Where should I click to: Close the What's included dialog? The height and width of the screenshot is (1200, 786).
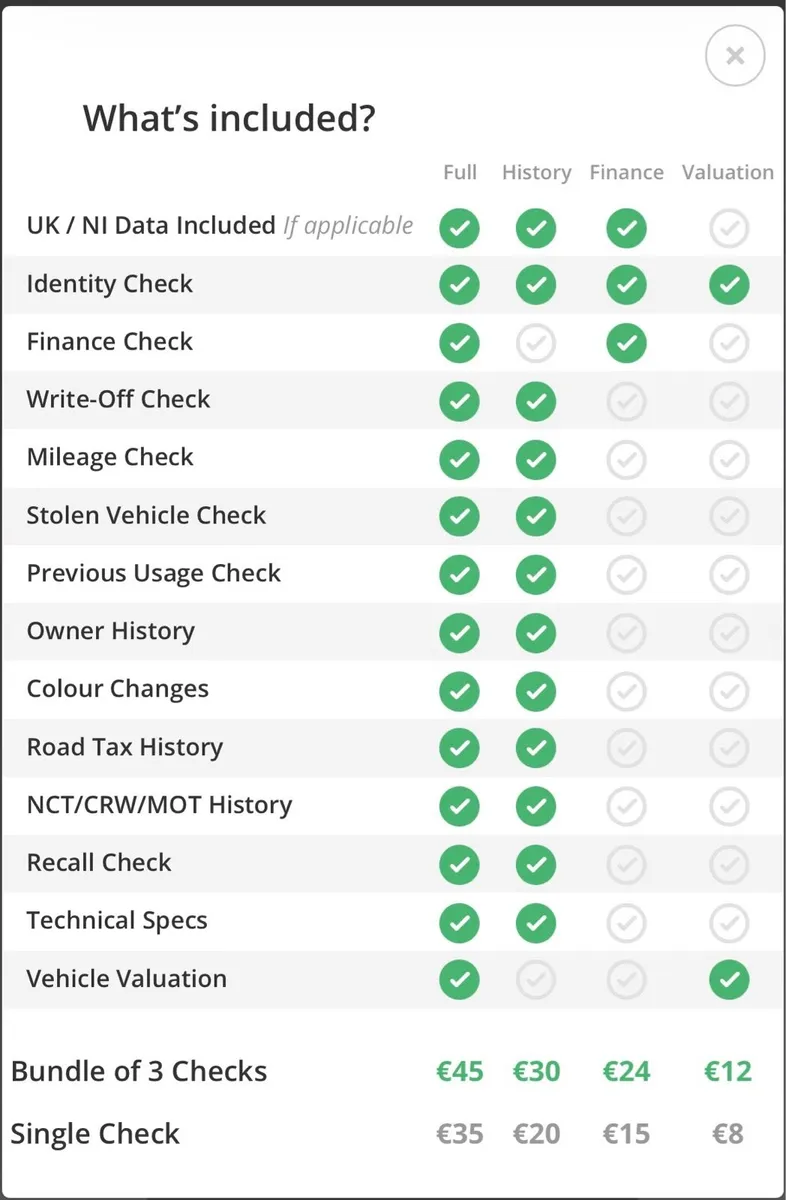point(735,56)
